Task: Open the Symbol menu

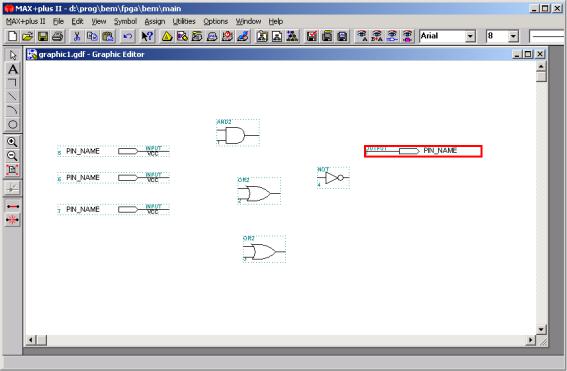Action: [x=125, y=21]
